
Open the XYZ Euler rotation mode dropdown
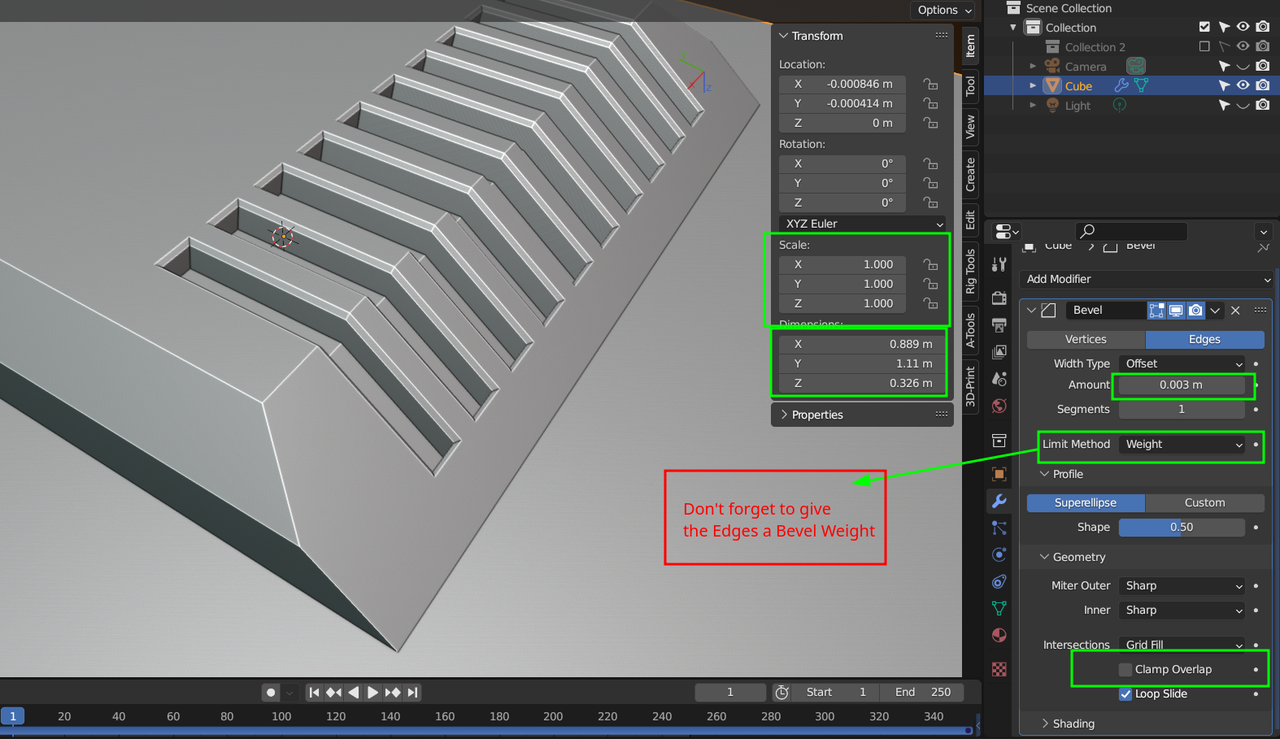point(862,224)
